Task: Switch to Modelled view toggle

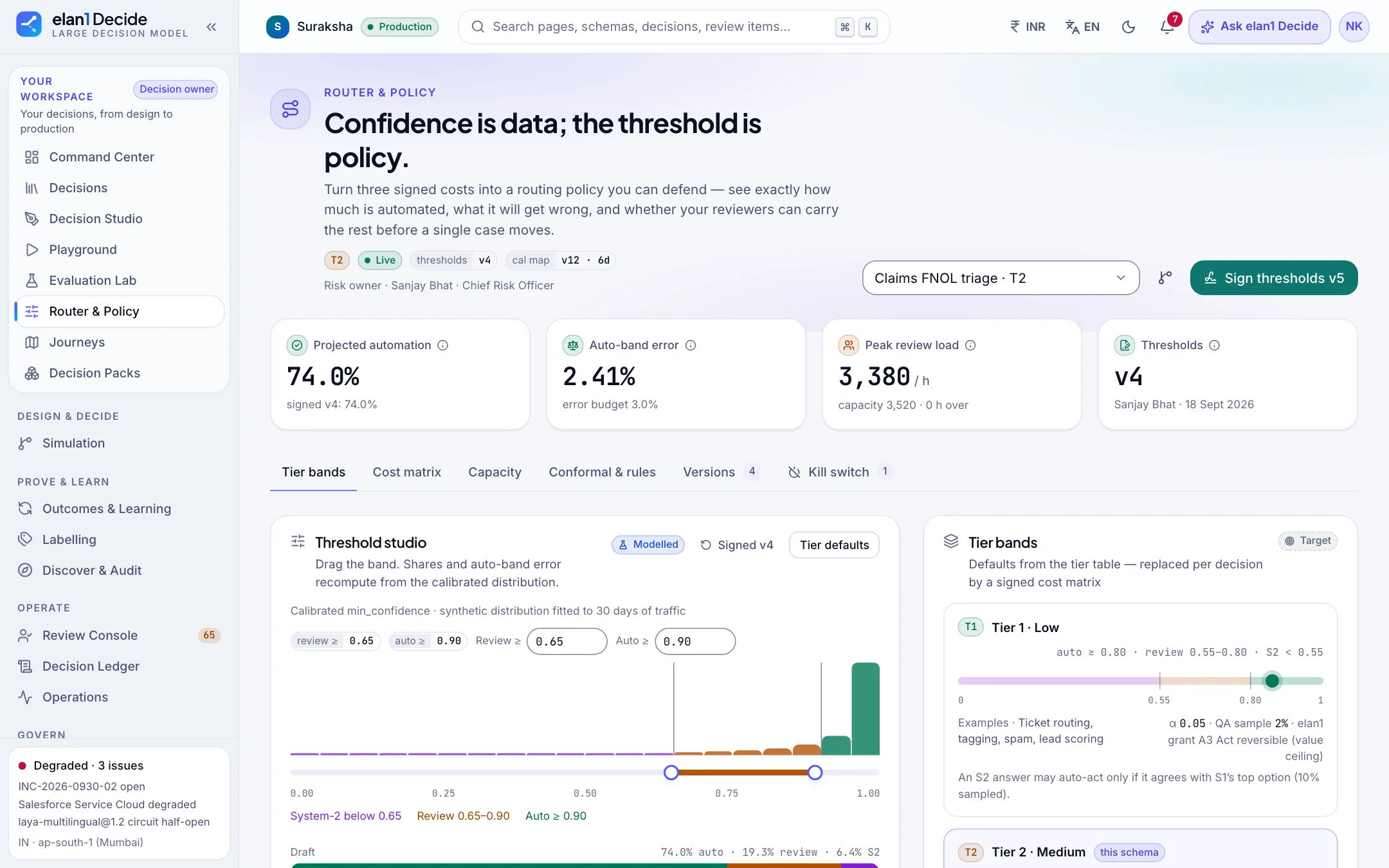Action: point(648,545)
